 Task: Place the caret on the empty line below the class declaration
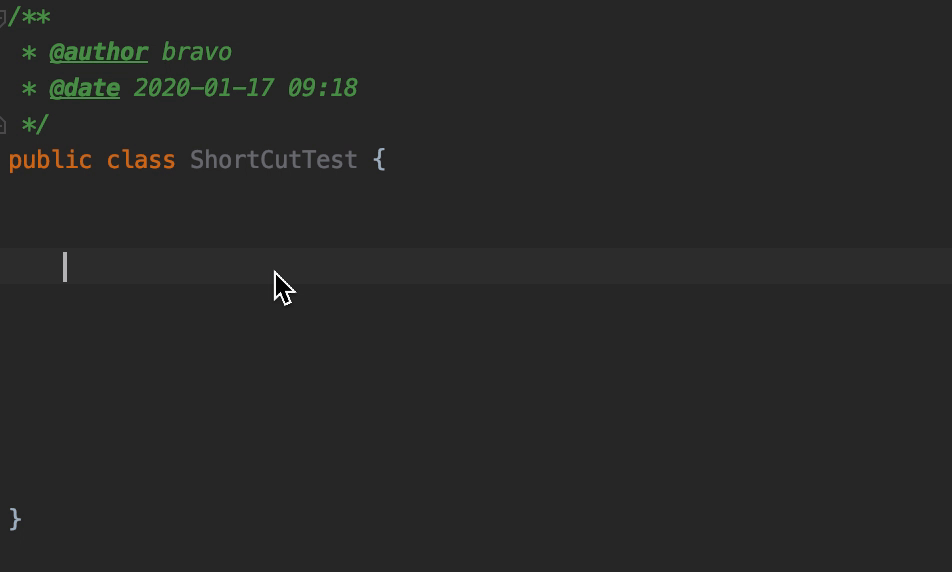click(x=476, y=196)
